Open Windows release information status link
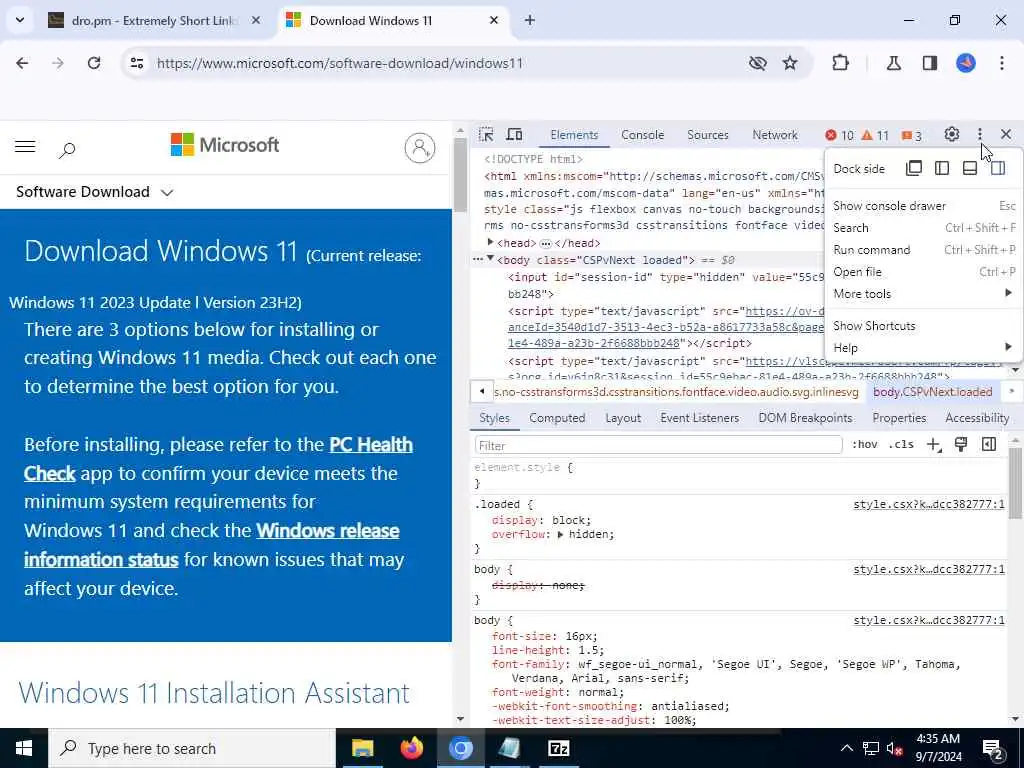This screenshot has width=1024, height=768. tap(212, 545)
